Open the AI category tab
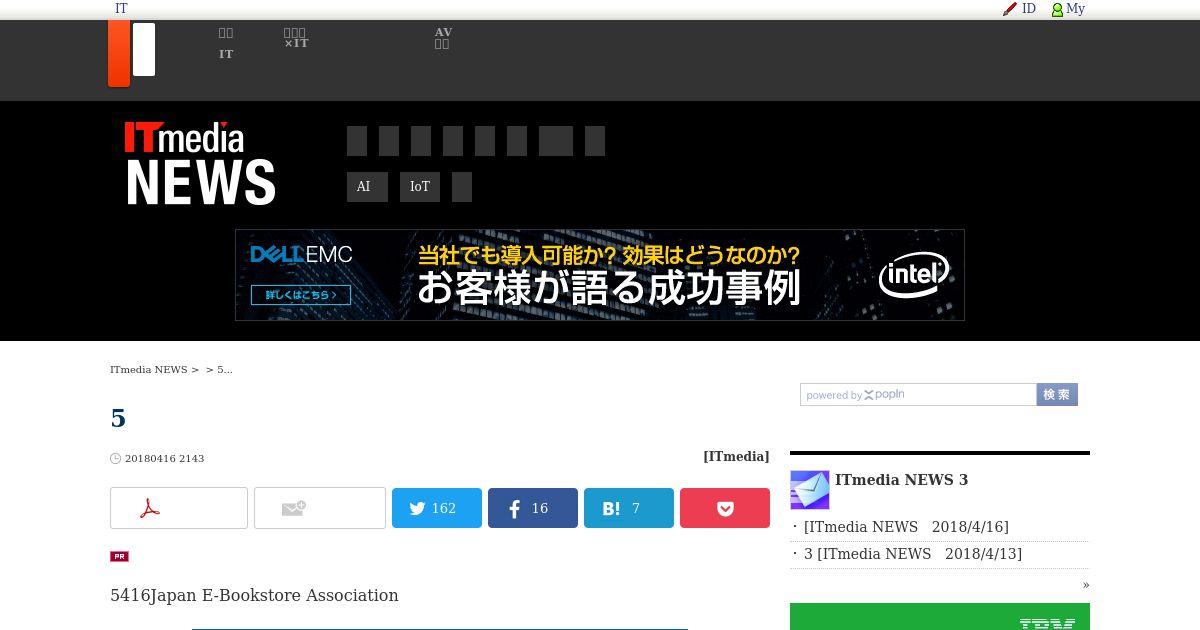This screenshot has height=630, width=1200. click(367, 187)
